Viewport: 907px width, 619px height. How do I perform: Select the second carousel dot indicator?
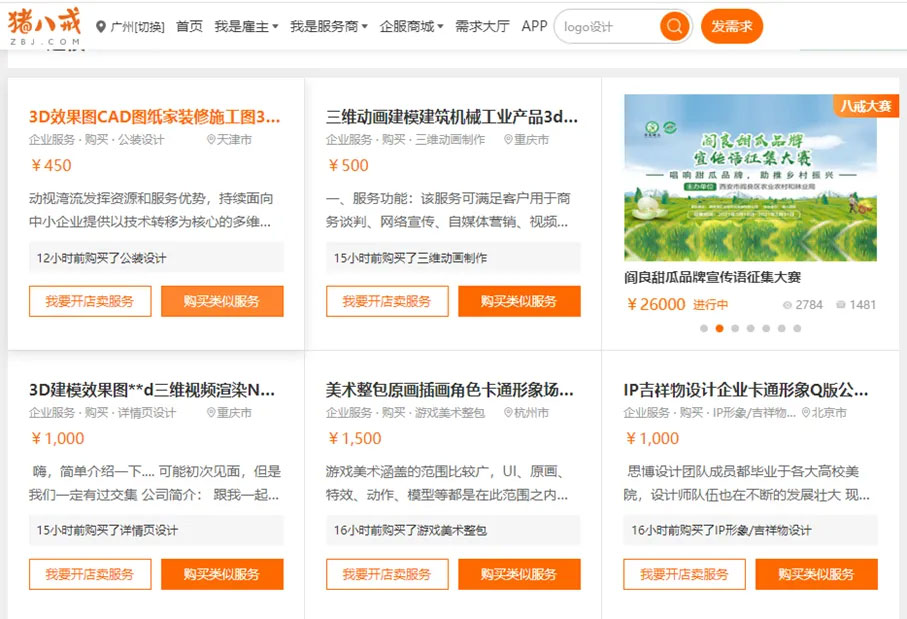click(719, 328)
